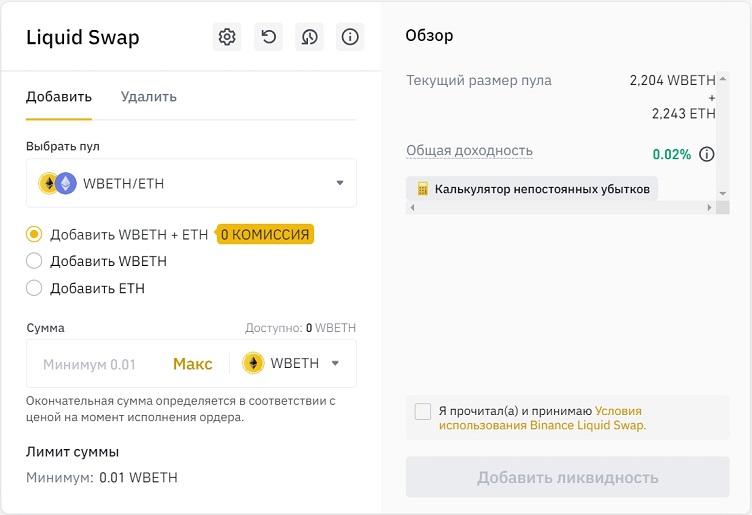Open the WBETH currency dropdown arrow
The image size is (752, 515).
(x=335, y=363)
